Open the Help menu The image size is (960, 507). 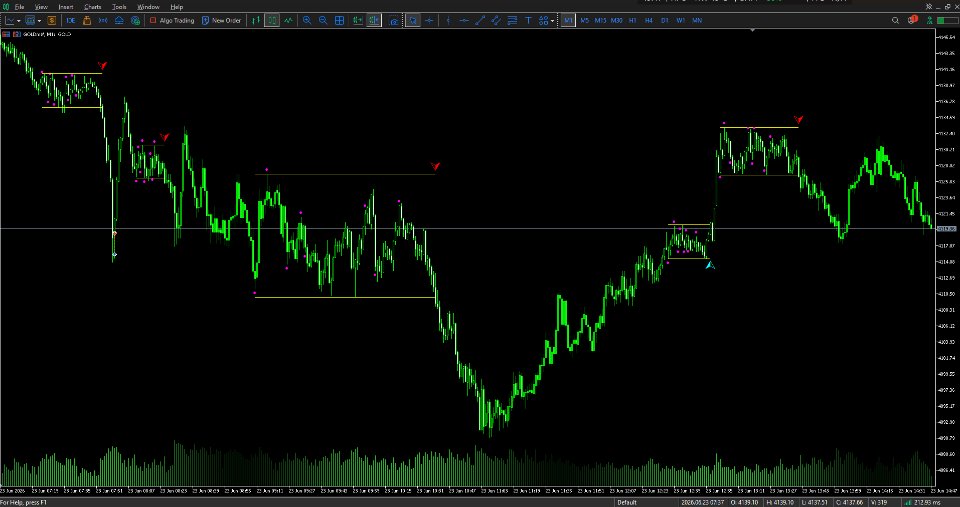(x=176, y=7)
